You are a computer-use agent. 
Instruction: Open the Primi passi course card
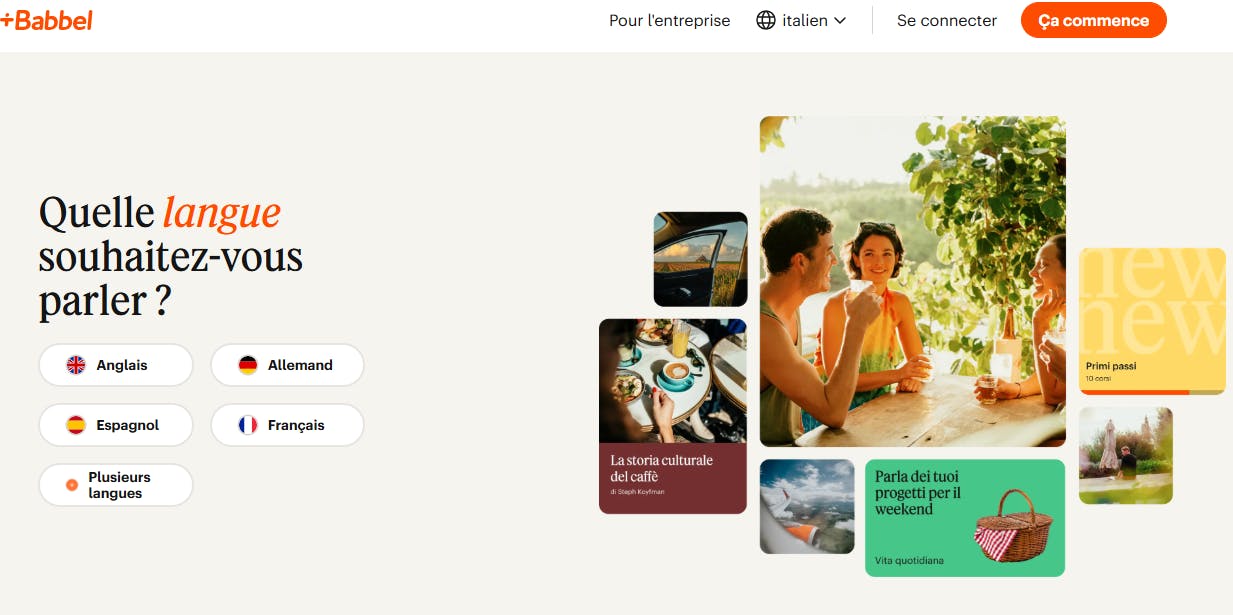tap(1152, 321)
